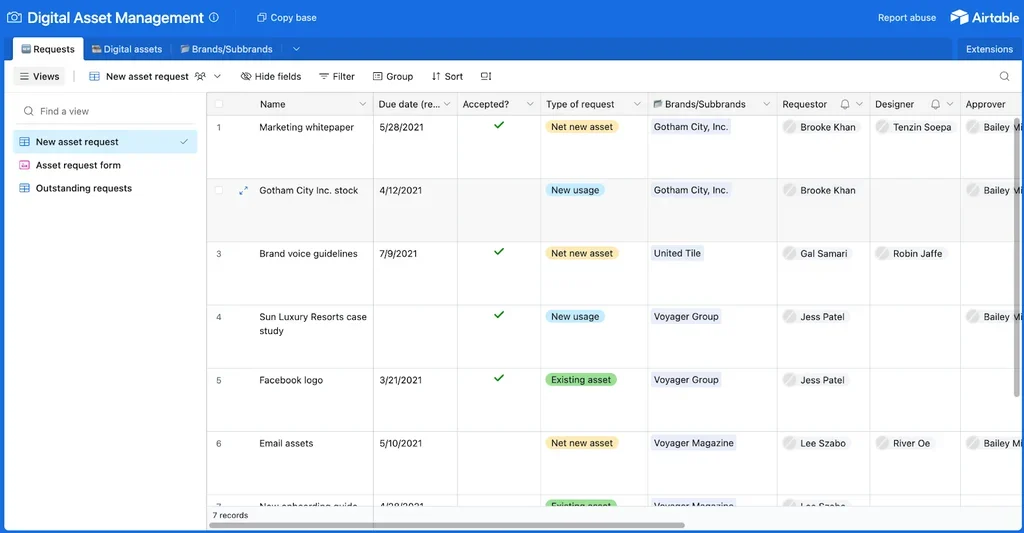Image resolution: width=1024 pixels, height=533 pixels.
Task: Click the Sort button
Action: click(447, 76)
